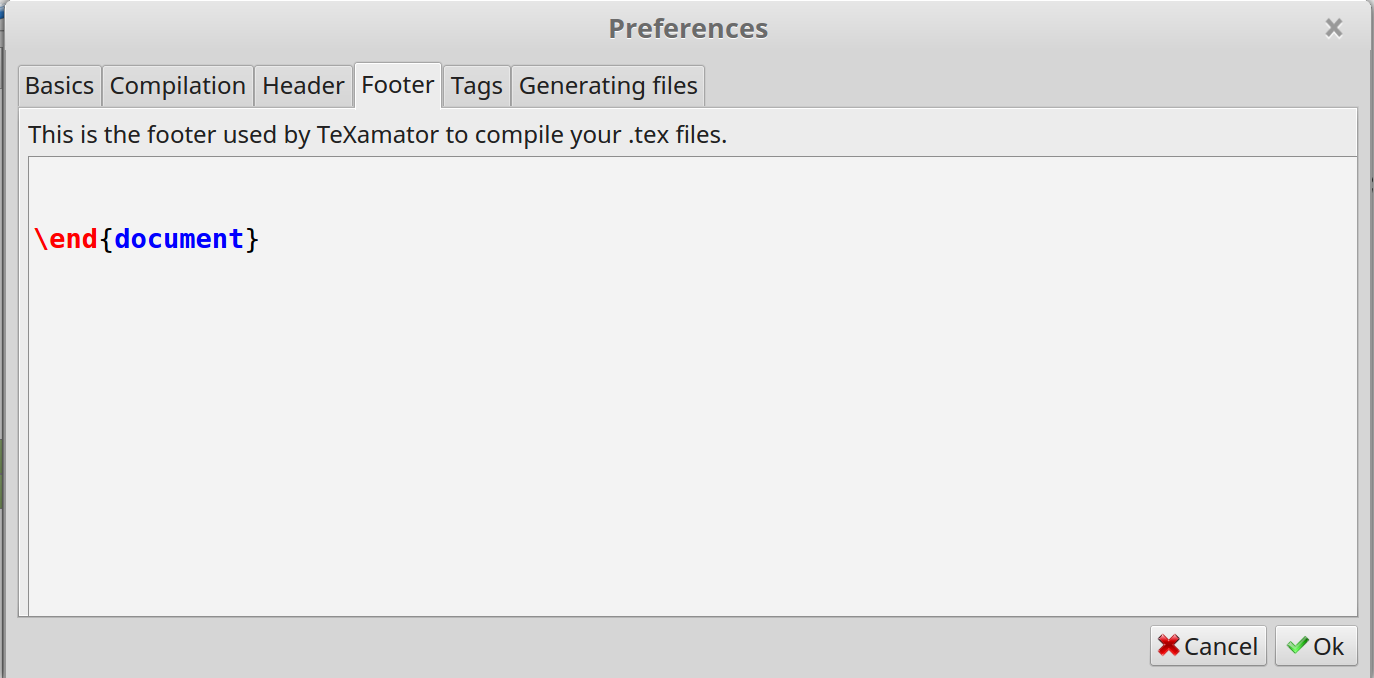This screenshot has width=1374, height=678.
Task: Click the green checkmark icon on Ok
Action: coord(1297,646)
